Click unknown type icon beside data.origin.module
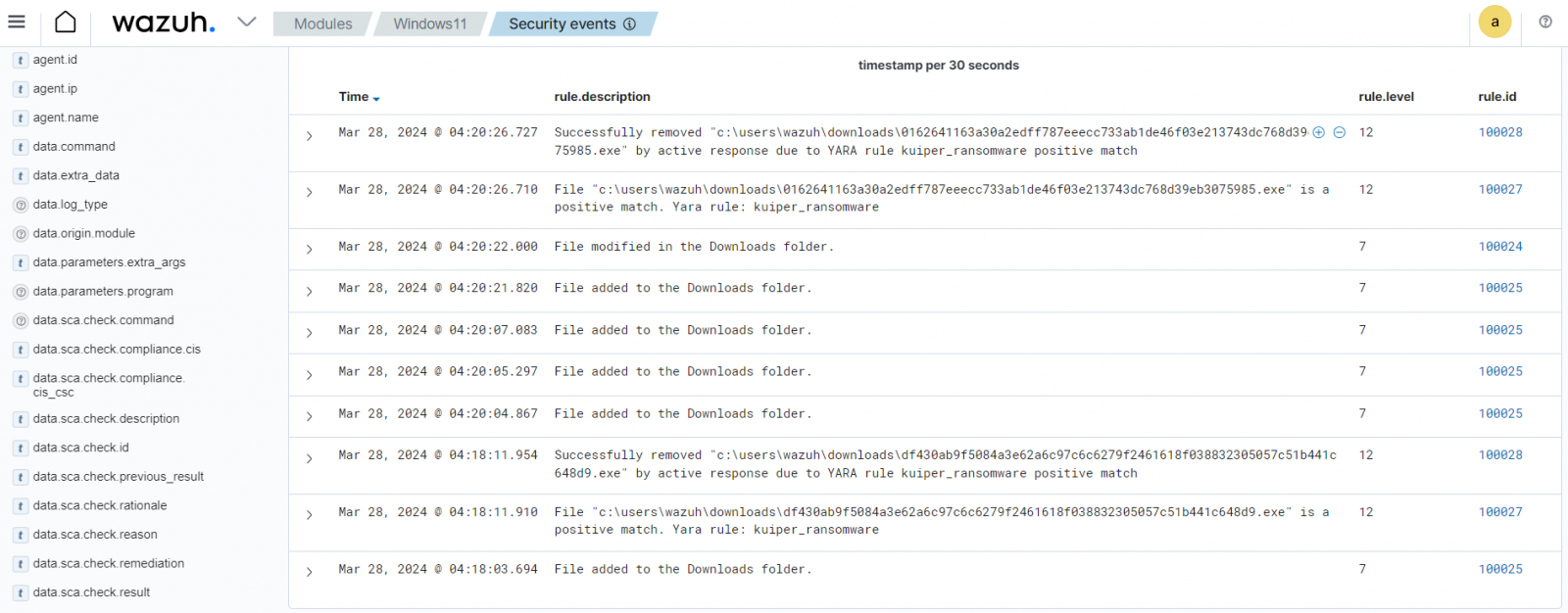The image size is (1568, 613). click(20, 234)
